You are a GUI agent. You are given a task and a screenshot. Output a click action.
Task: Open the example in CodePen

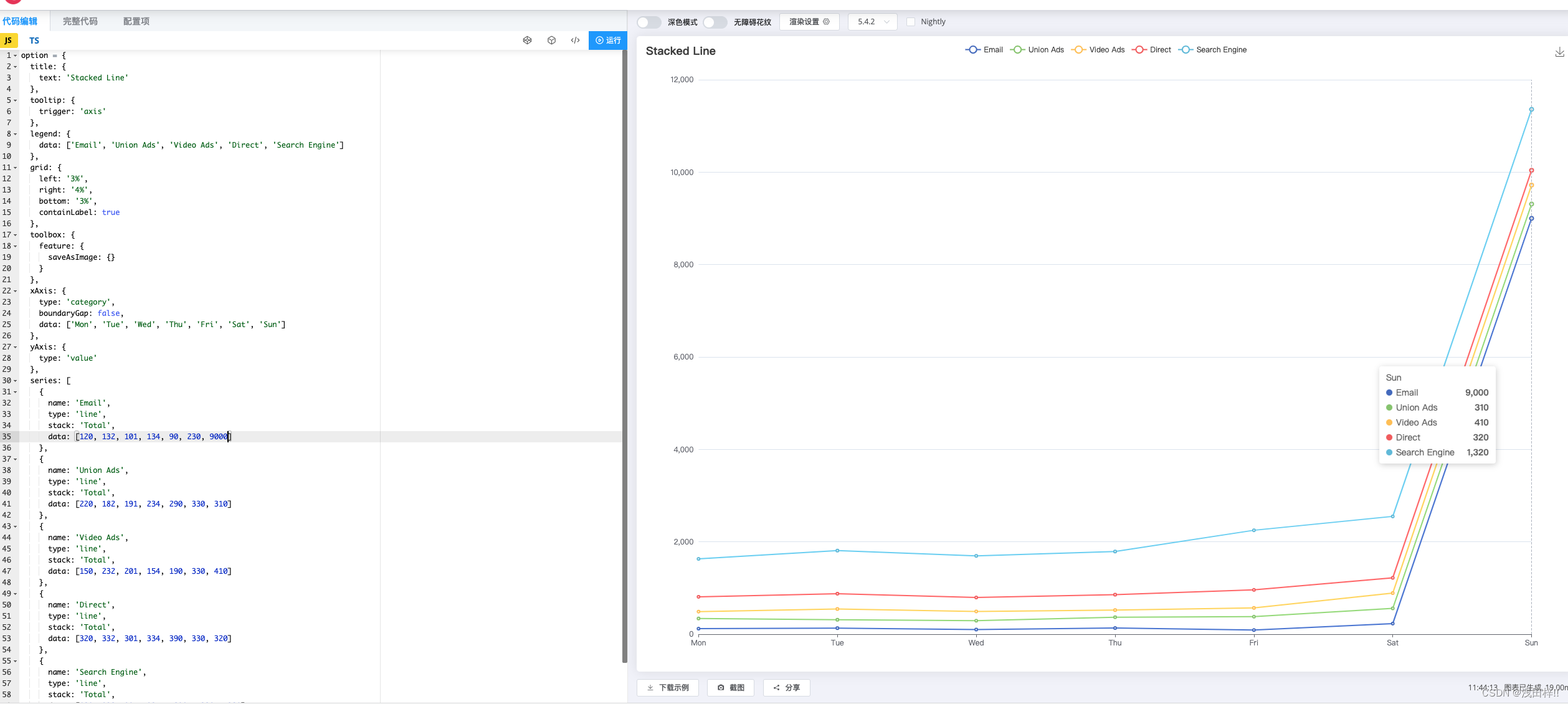pyautogui.click(x=527, y=40)
